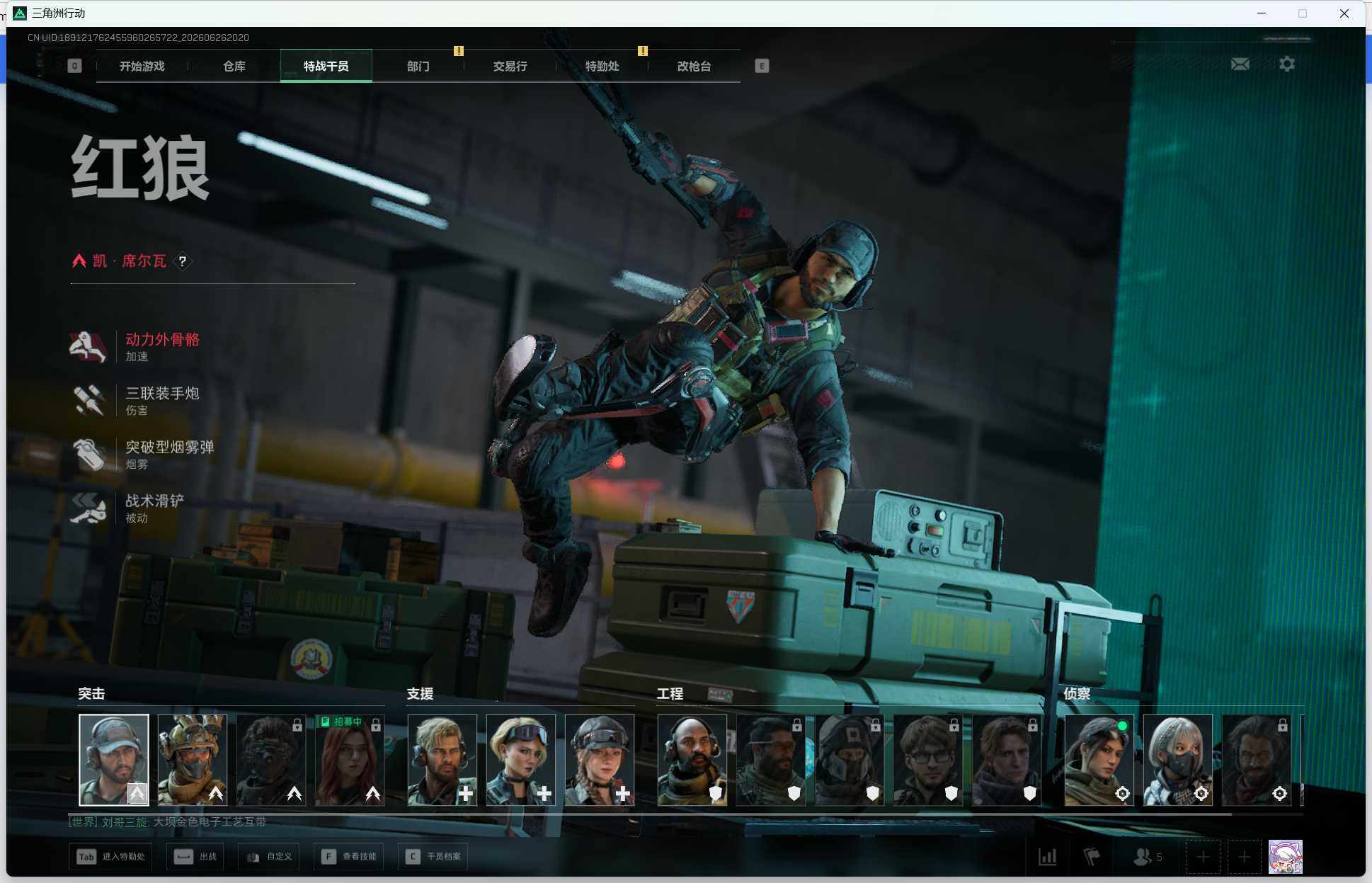
Task: Select the locked engineer with eyeglasses
Action: [x=928, y=760]
